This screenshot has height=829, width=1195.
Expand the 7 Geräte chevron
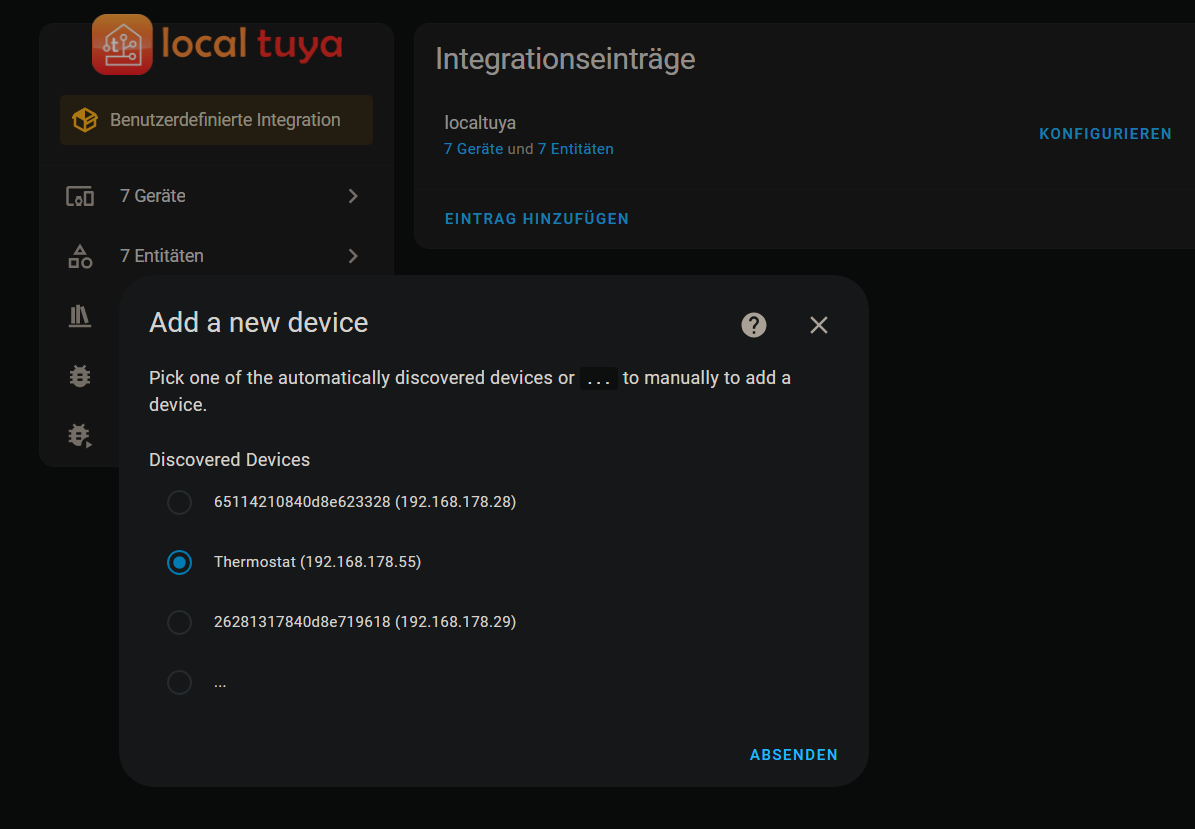tap(353, 196)
